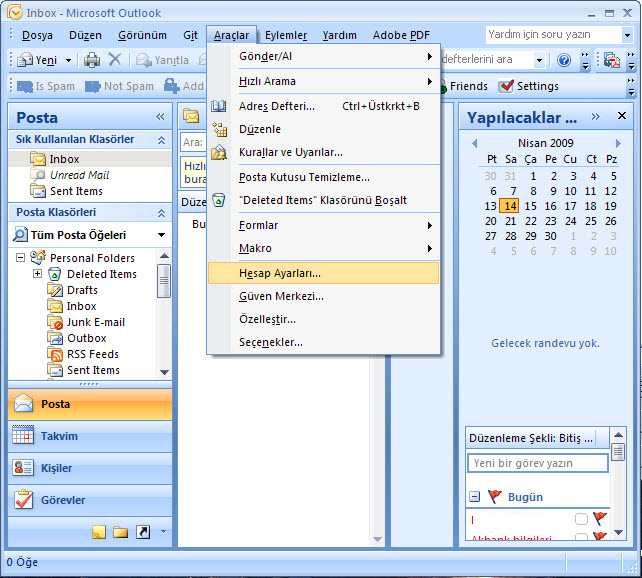
Task: Select Posta Kutusu Temizleme menu item
Action: (x=323, y=177)
